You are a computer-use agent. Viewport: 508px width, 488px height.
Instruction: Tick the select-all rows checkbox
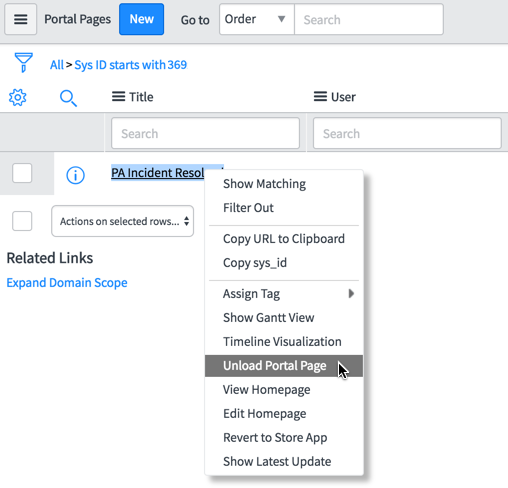pyautogui.click(x=22, y=221)
